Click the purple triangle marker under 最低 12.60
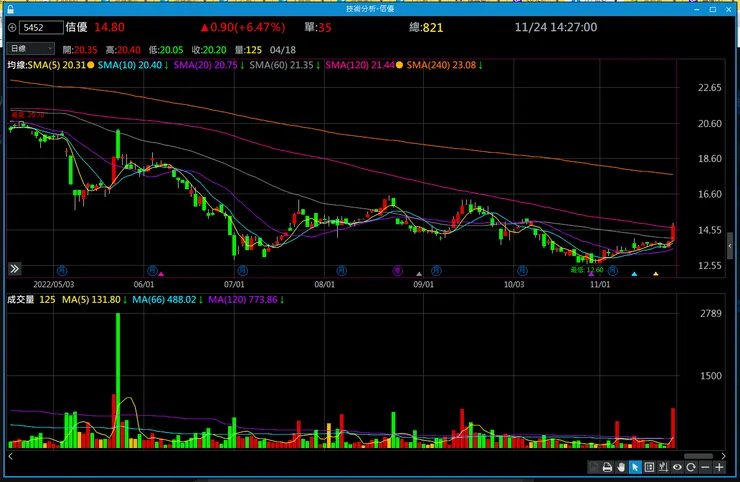 click(x=591, y=274)
